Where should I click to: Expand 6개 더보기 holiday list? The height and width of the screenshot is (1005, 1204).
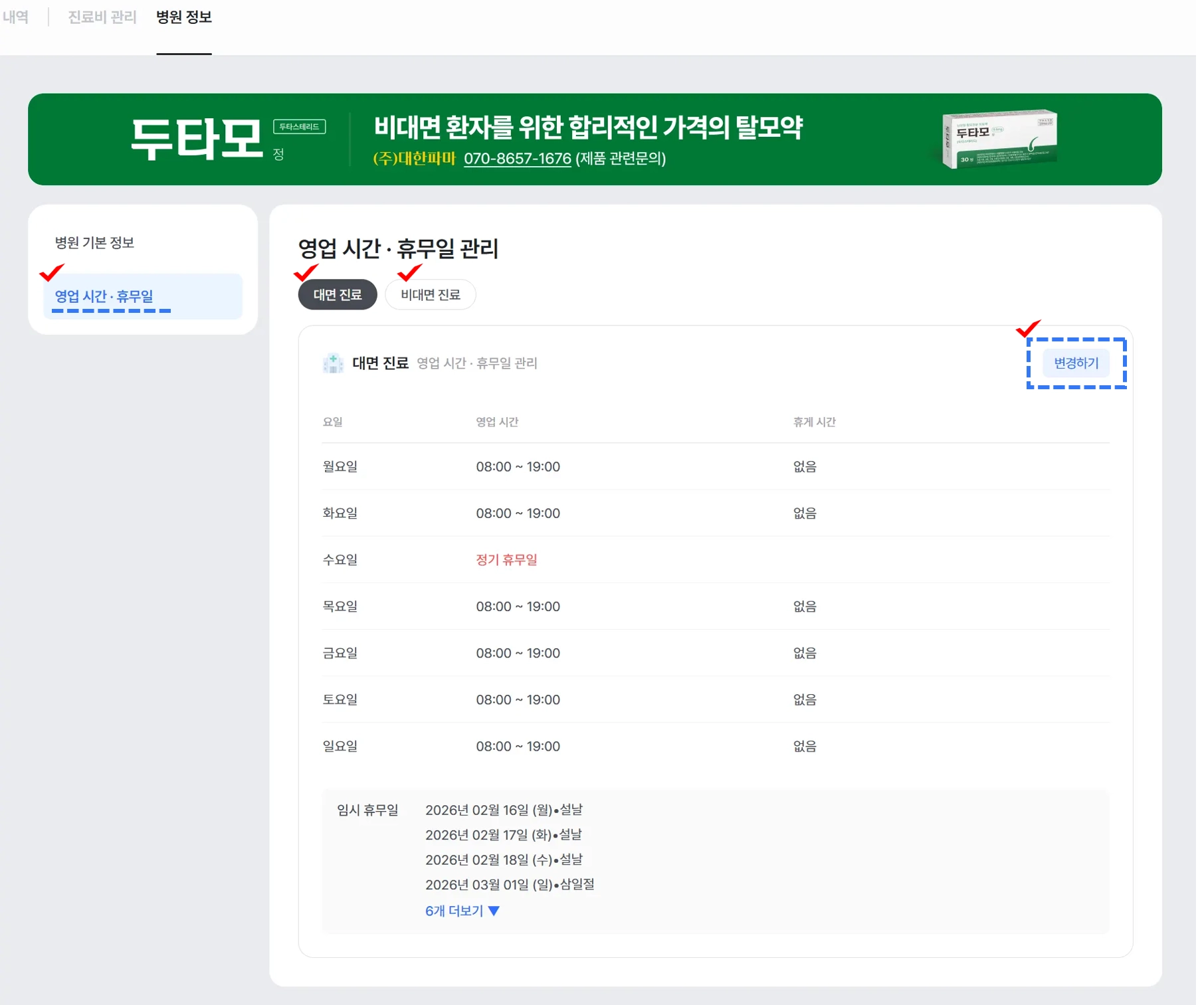pos(454,911)
